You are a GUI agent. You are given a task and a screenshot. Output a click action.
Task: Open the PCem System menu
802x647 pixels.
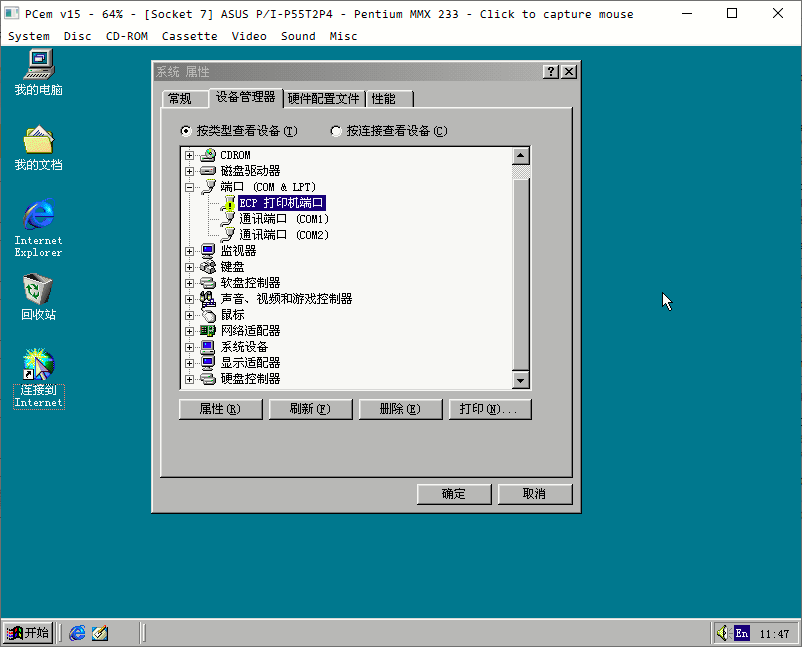tap(29, 36)
